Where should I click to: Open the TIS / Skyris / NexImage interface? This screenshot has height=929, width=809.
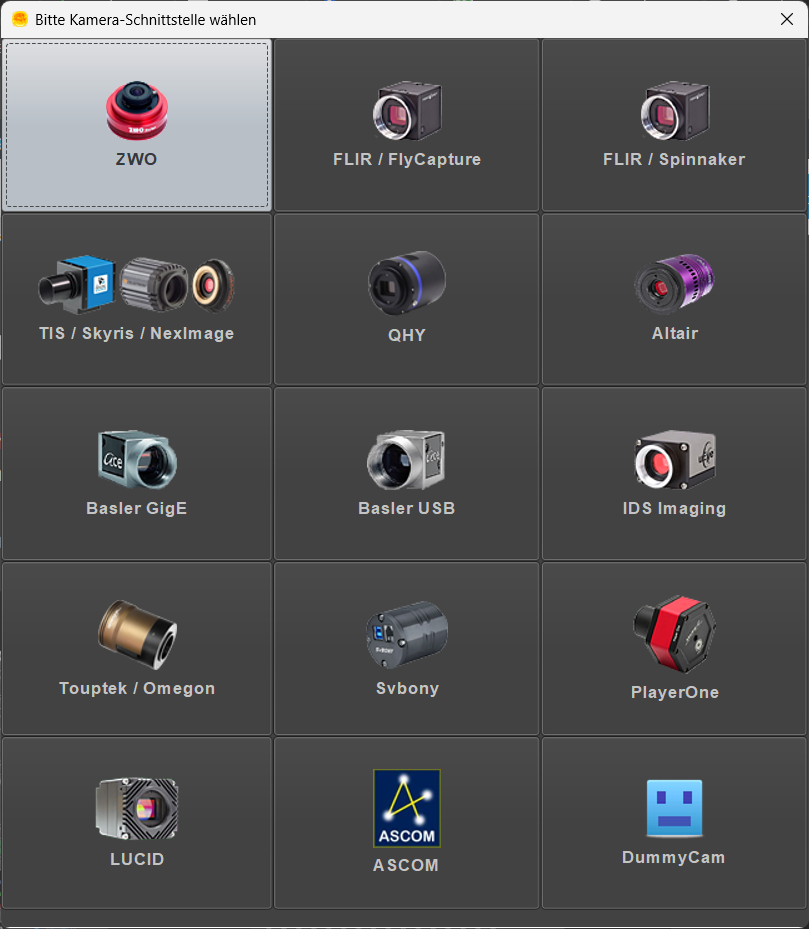click(137, 299)
